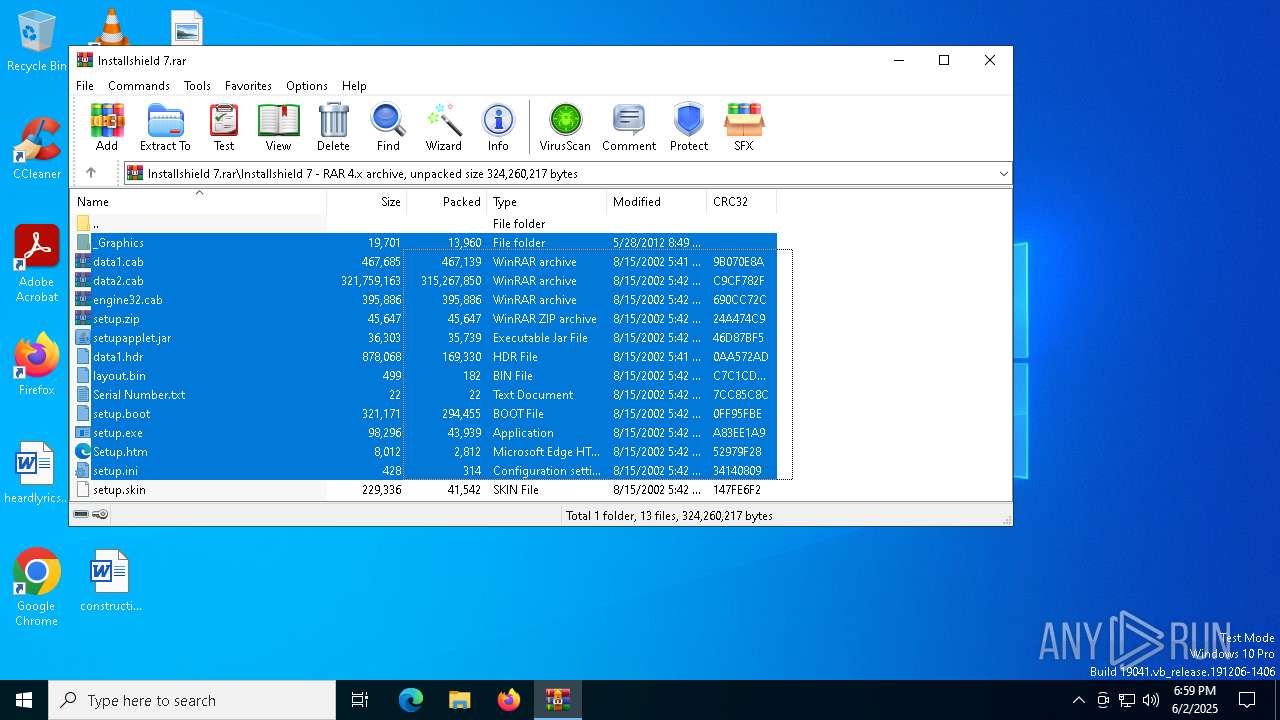
Task: Open the Find magnifier tool
Action: [x=388, y=127]
